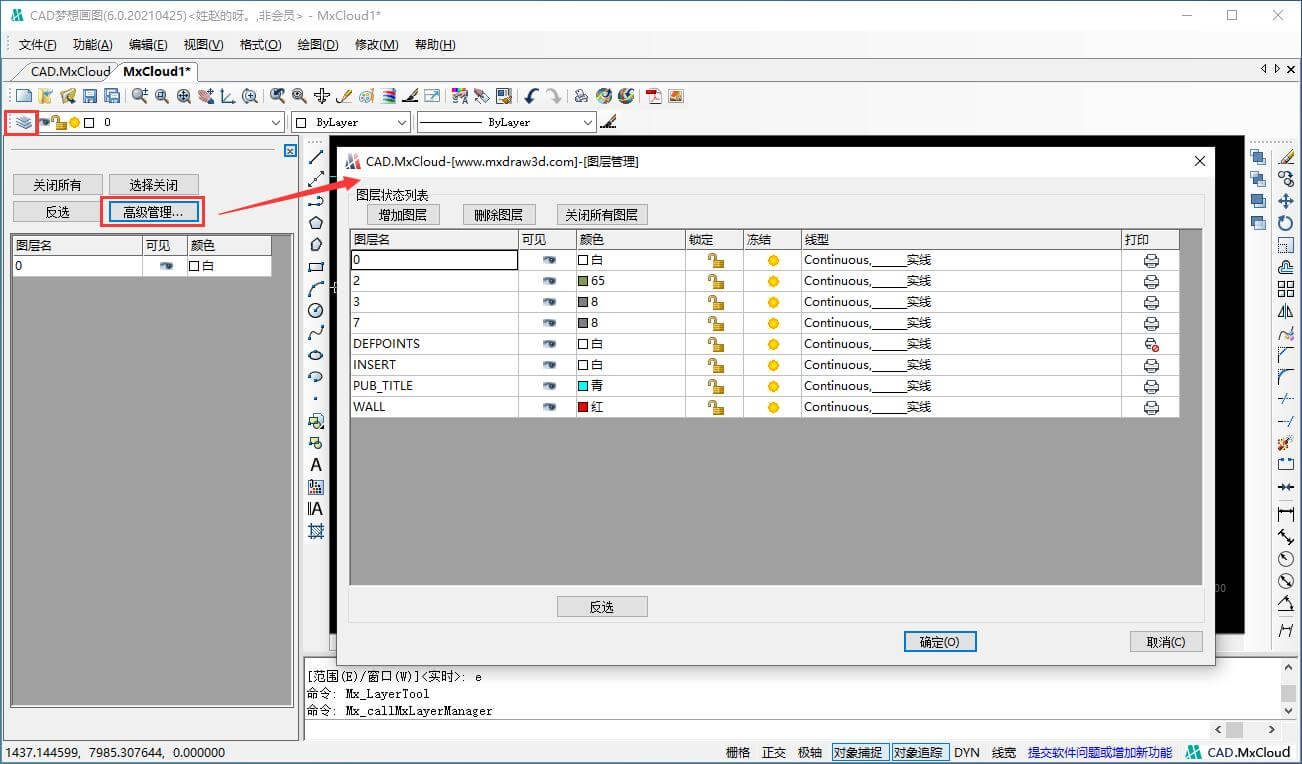Viewport: 1302px width, 764px height.
Task: Click the 删除图层 button
Action: (x=499, y=215)
